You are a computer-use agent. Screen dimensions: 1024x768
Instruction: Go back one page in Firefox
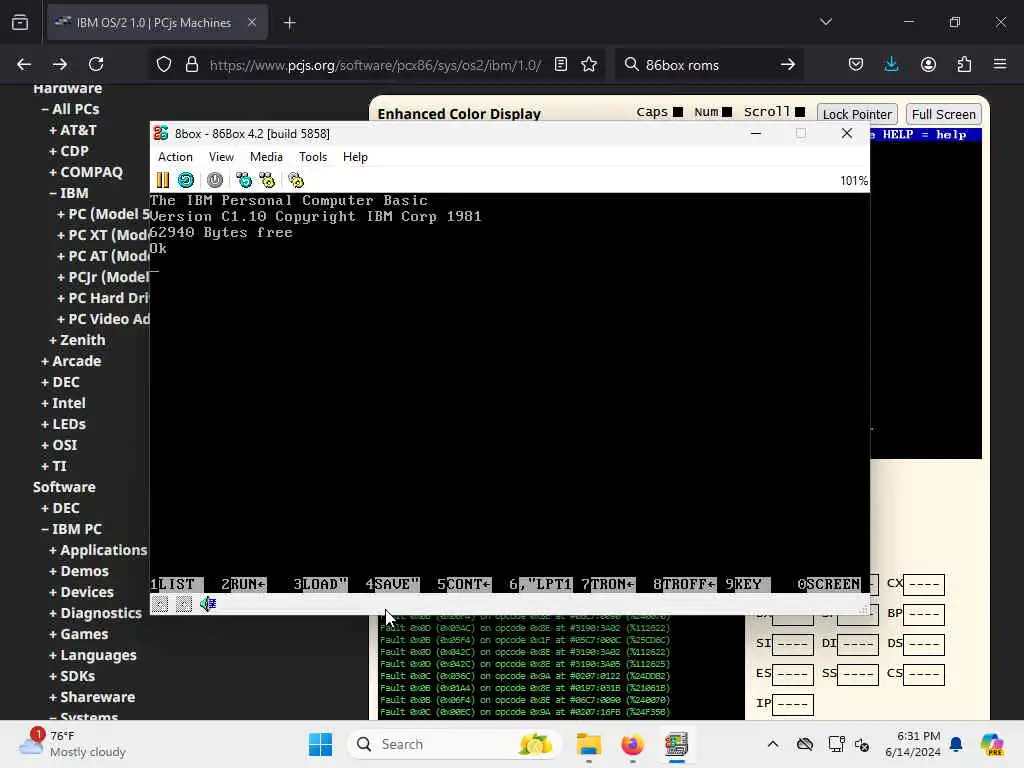pos(24,65)
